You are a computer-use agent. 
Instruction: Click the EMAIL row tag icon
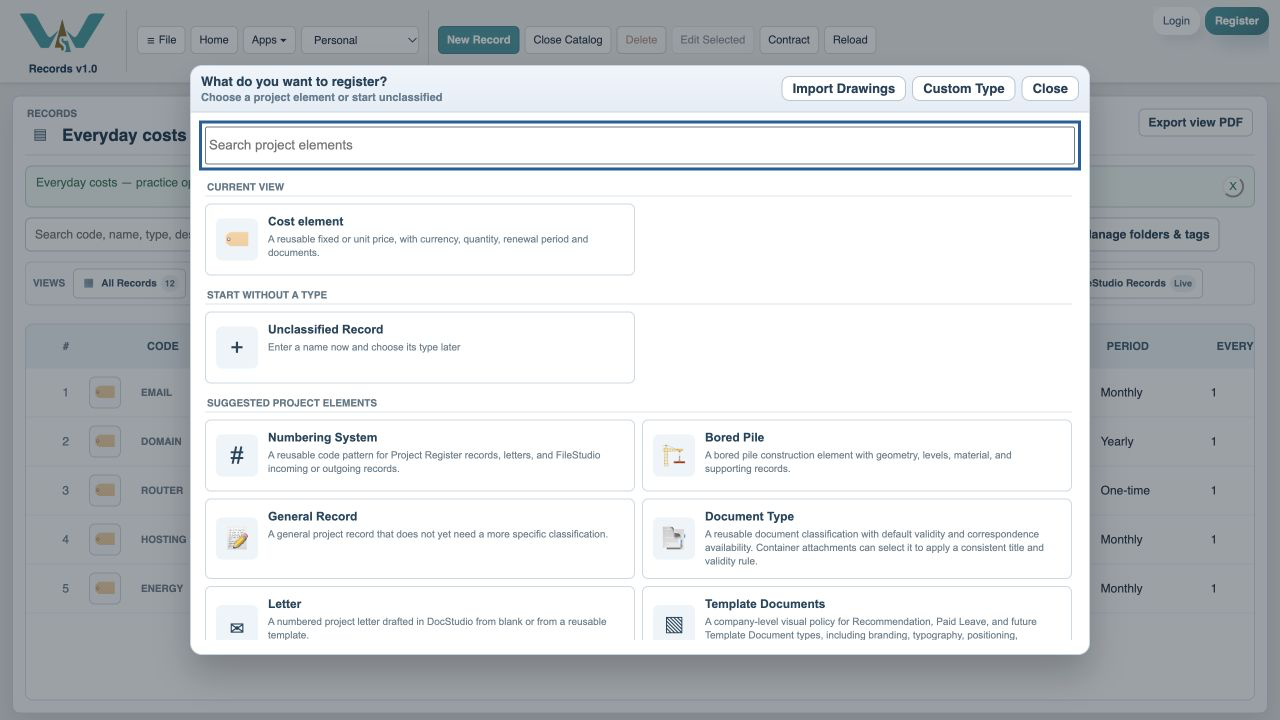(x=105, y=393)
